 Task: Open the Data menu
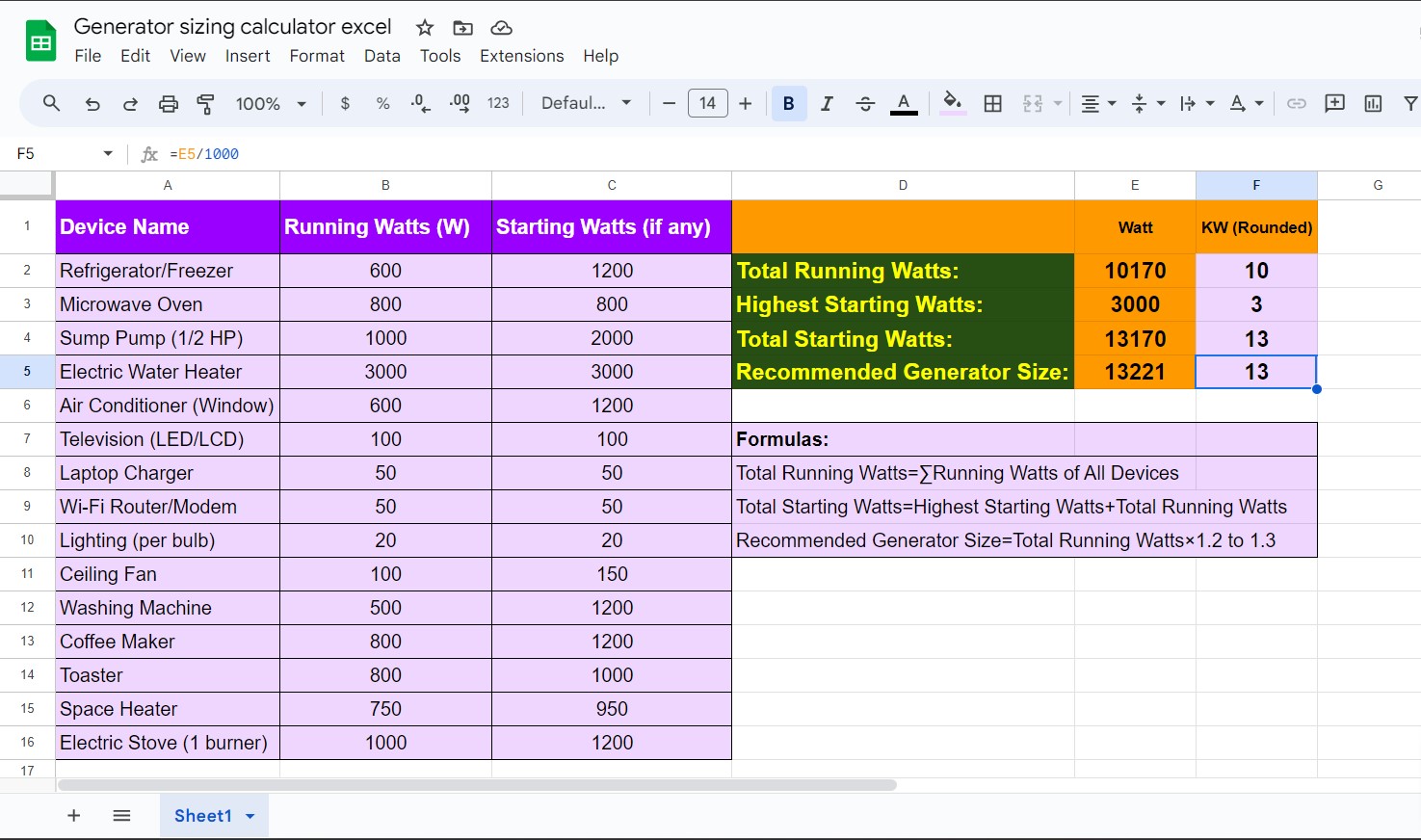(382, 56)
